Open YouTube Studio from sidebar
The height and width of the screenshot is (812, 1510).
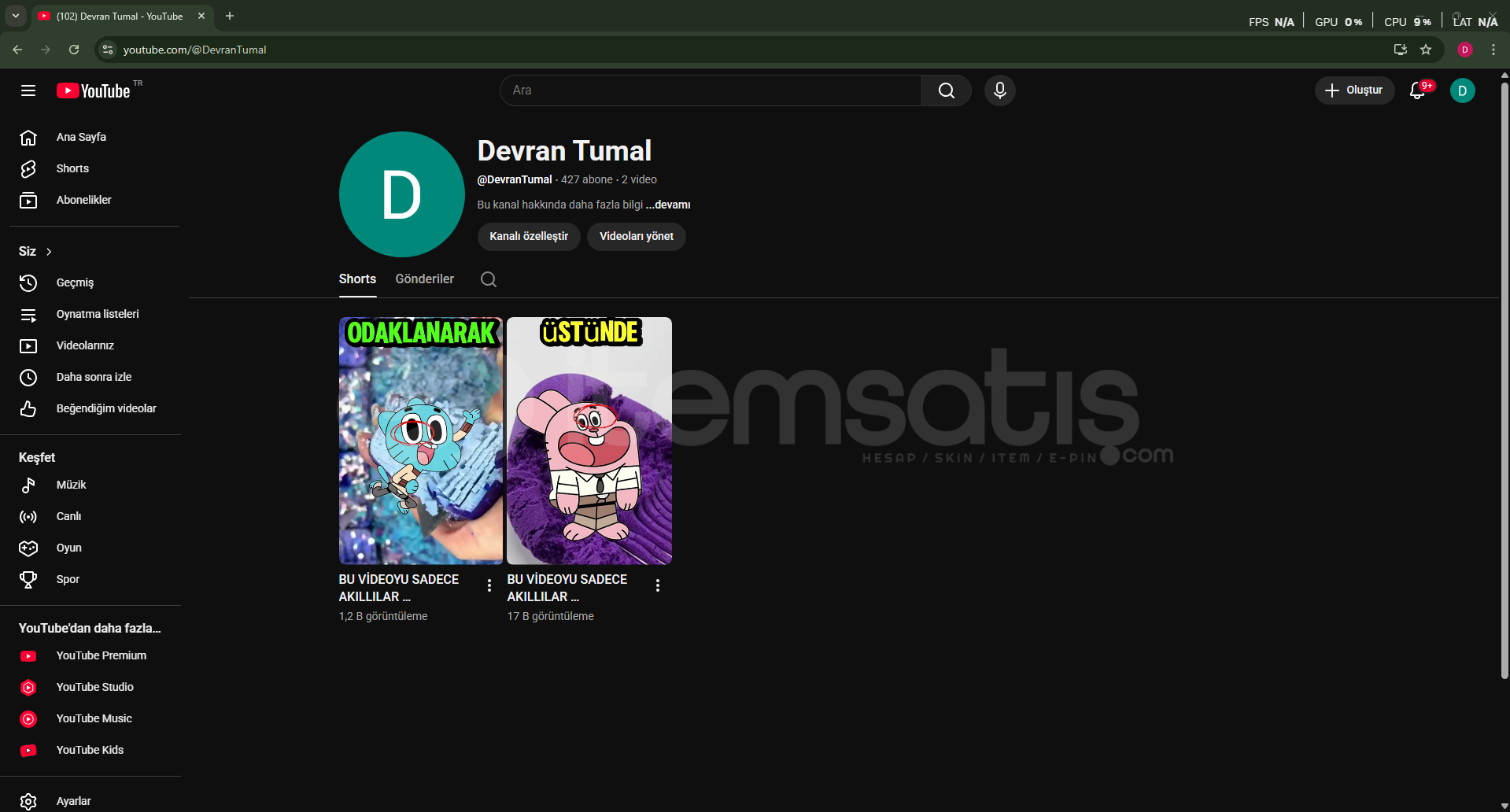tap(94, 687)
